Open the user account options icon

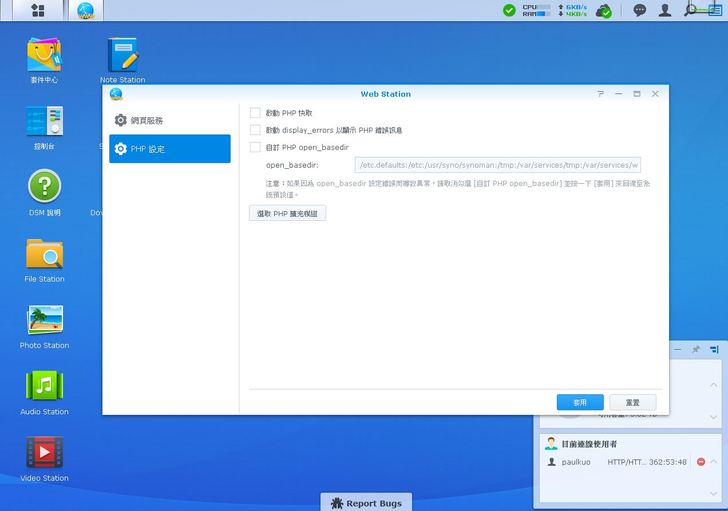click(665, 10)
